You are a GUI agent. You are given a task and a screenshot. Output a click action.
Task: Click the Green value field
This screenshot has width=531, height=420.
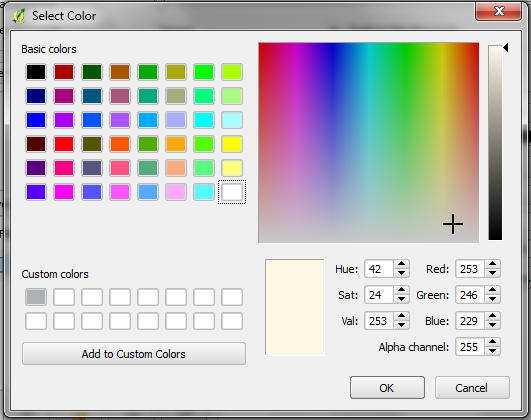pyautogui.click(x=470, y=295)
